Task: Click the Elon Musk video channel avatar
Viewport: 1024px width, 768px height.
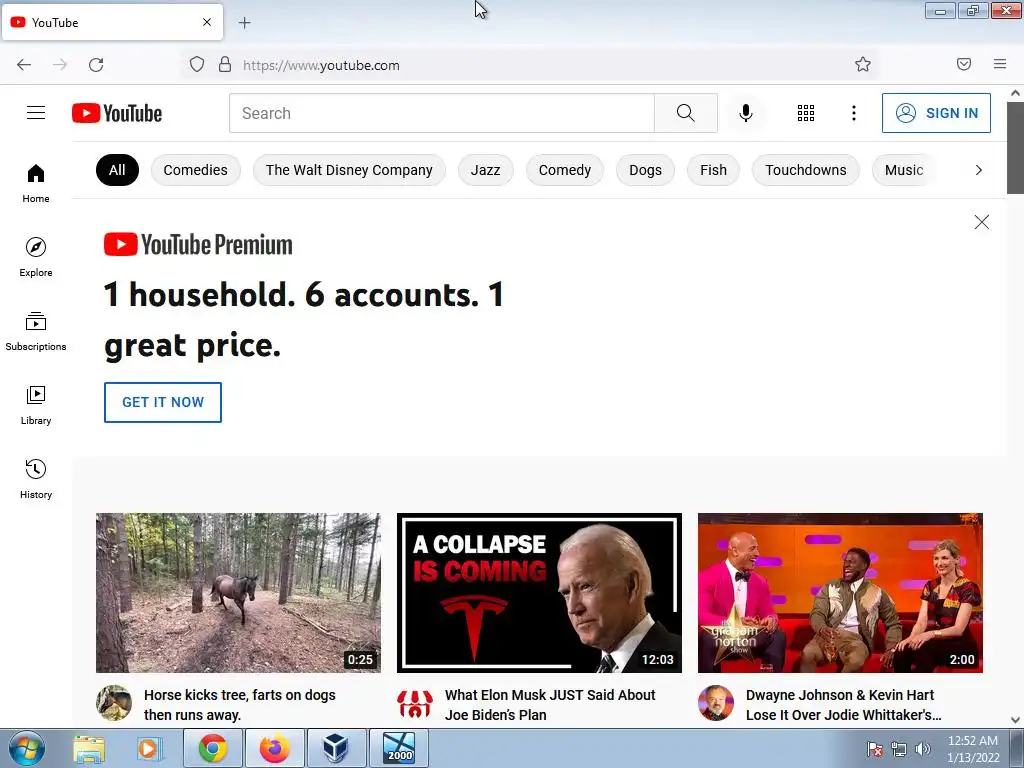Action: click(x=415, y=703)
